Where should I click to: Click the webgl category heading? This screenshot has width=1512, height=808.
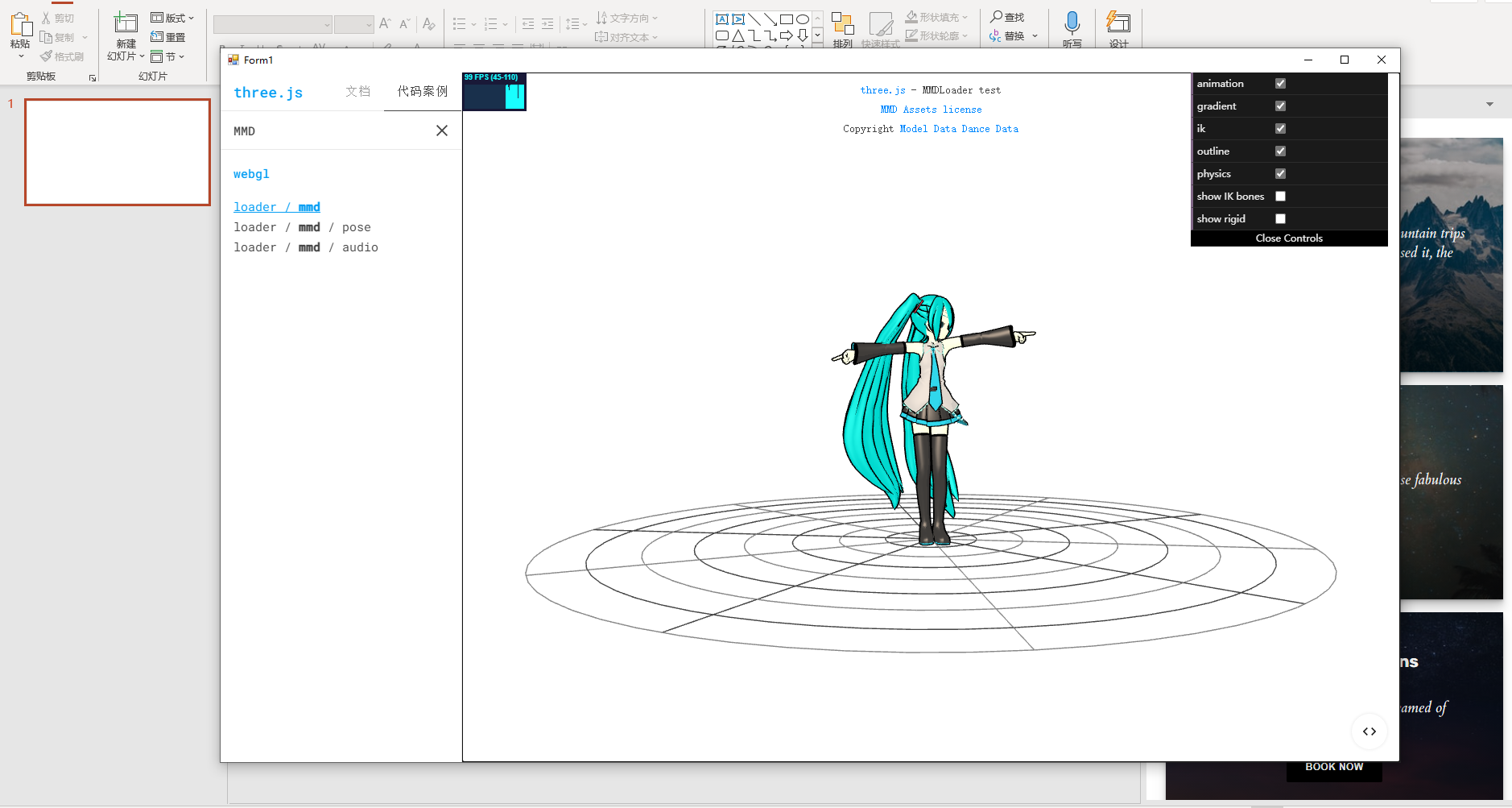pyautogui.click(x=251, y=174)
